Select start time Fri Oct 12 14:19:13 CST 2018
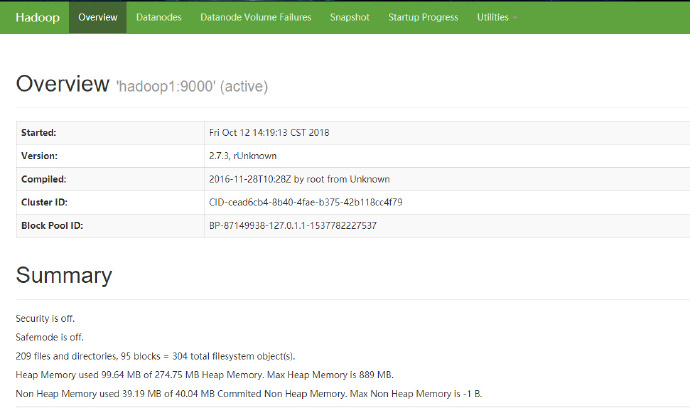 [x=269, y=132]
